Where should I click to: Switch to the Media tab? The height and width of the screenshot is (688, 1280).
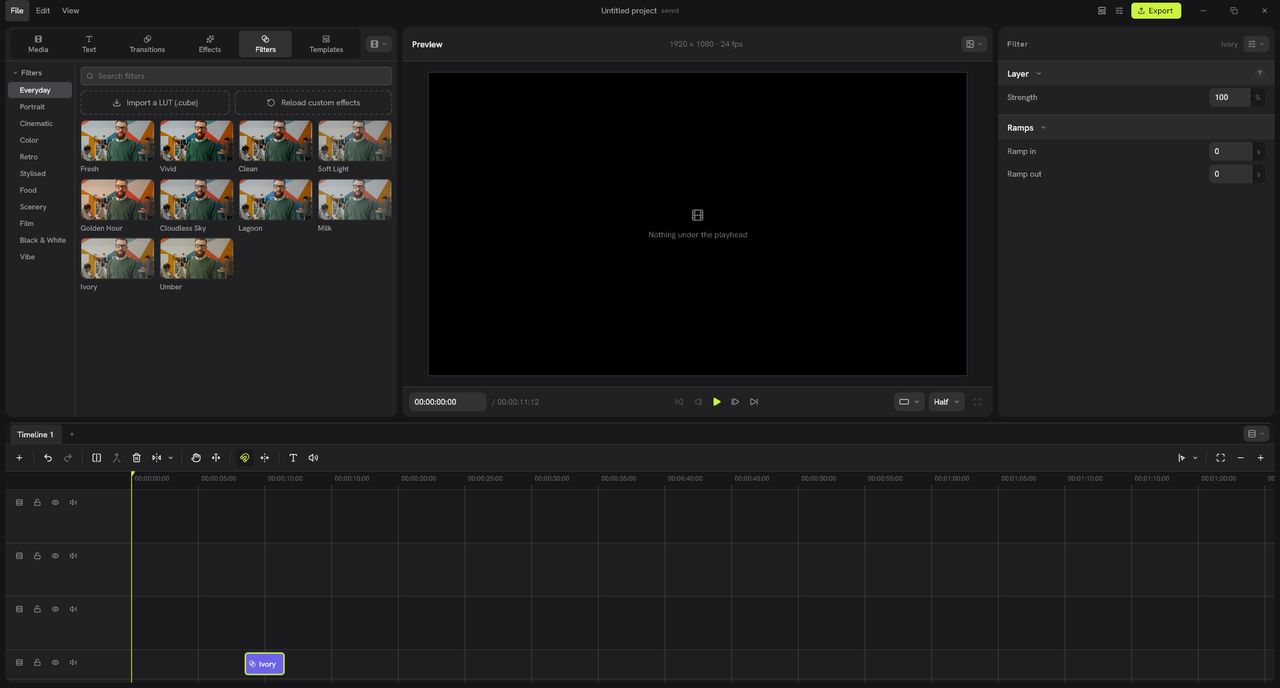(38, 44)
